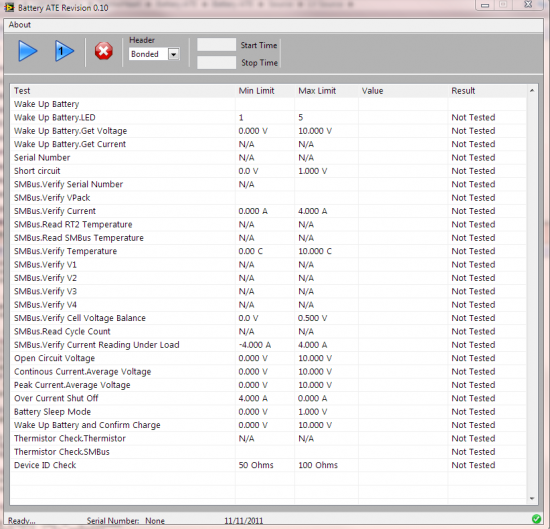Viewport: 550px width, 529px height.
Task: Select the Battery Sleep Mode row
Action: click(268, 411)
